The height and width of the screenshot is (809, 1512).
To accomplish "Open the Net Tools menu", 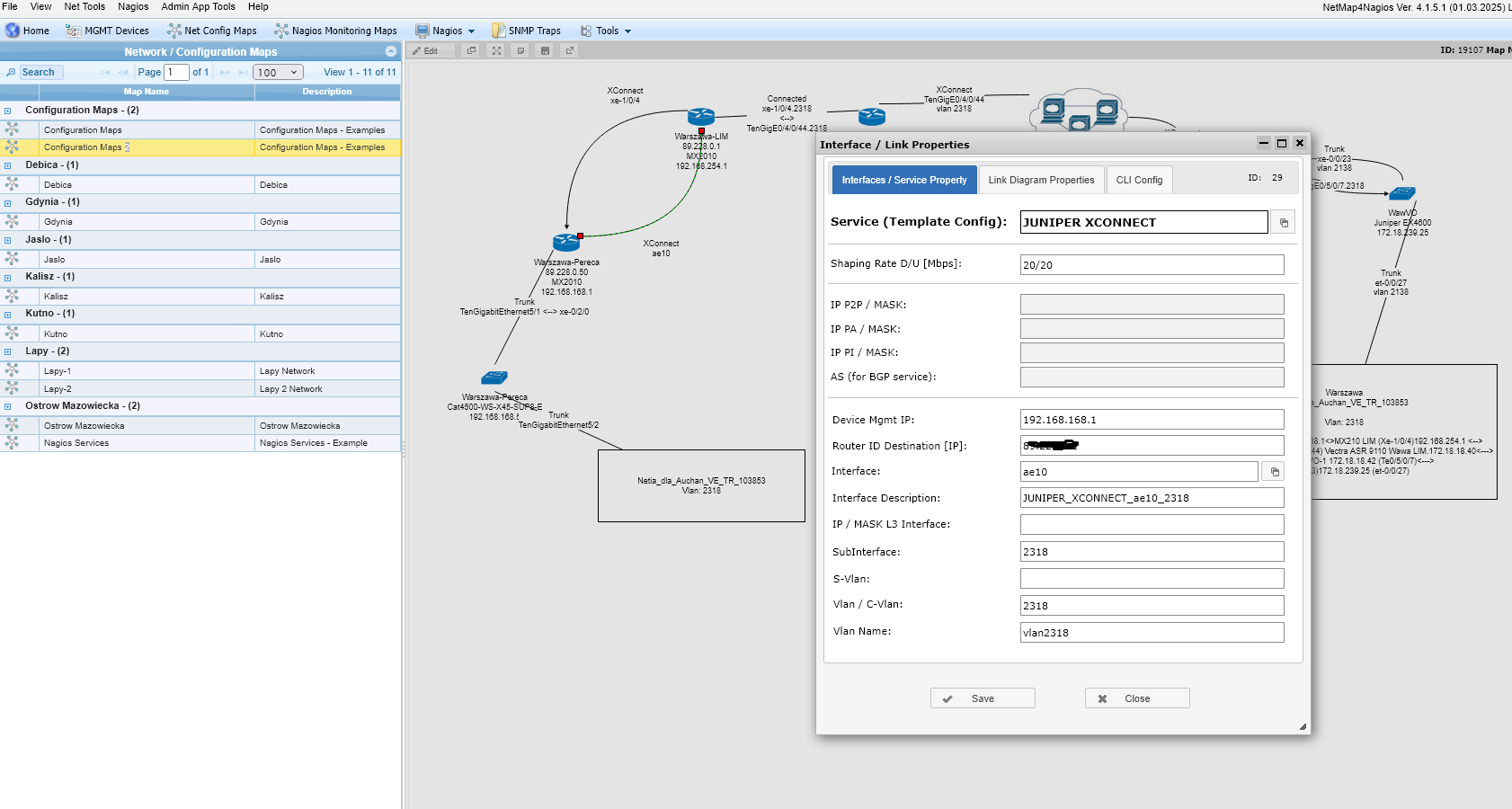I will [x=84, y=6].
